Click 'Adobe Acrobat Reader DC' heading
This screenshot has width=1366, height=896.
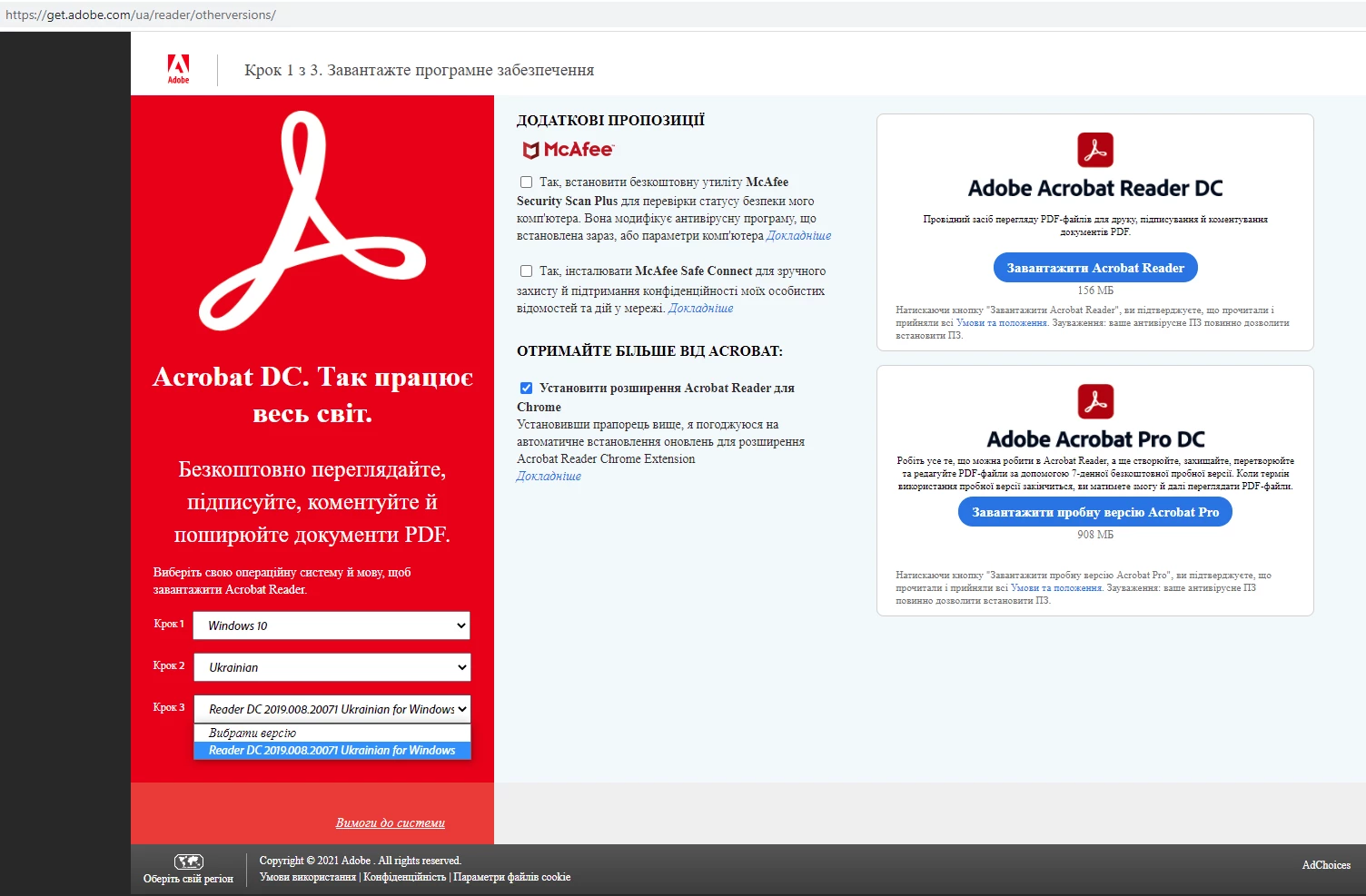tap(1095, 188)
